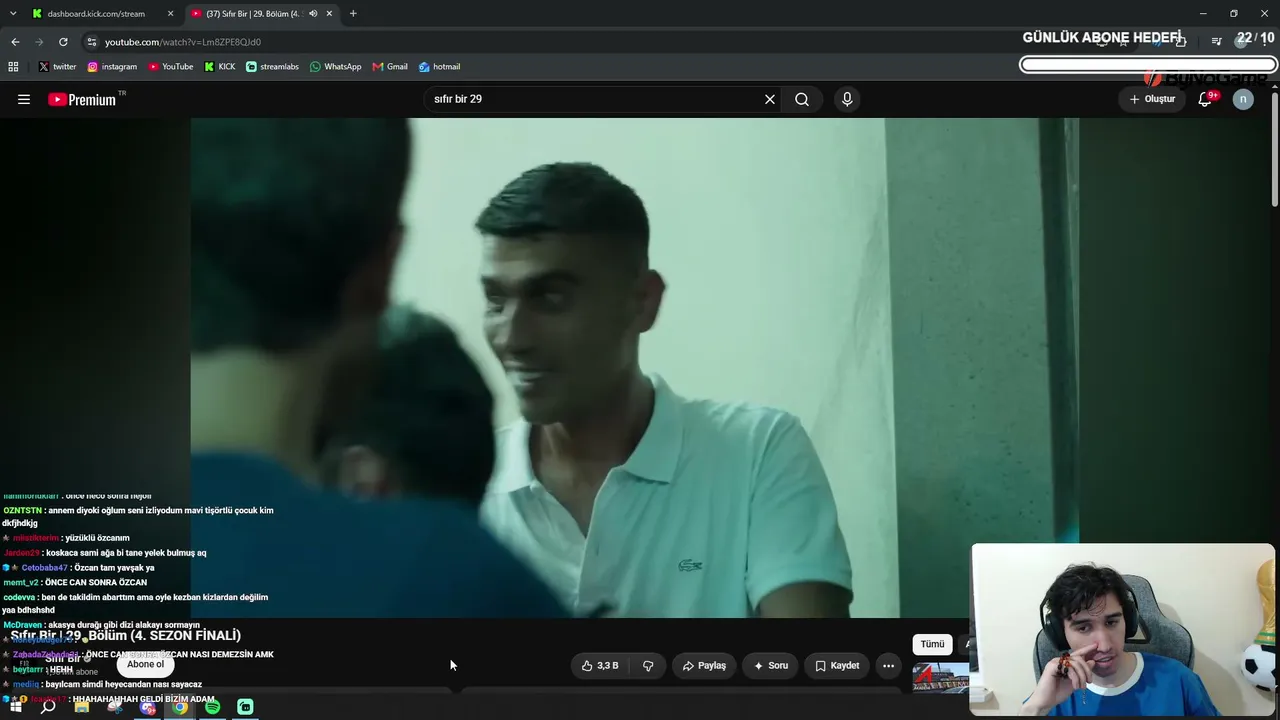Click the page vertical scrollbar
The image size is (1280, 720).
[x=1275, y=150]
